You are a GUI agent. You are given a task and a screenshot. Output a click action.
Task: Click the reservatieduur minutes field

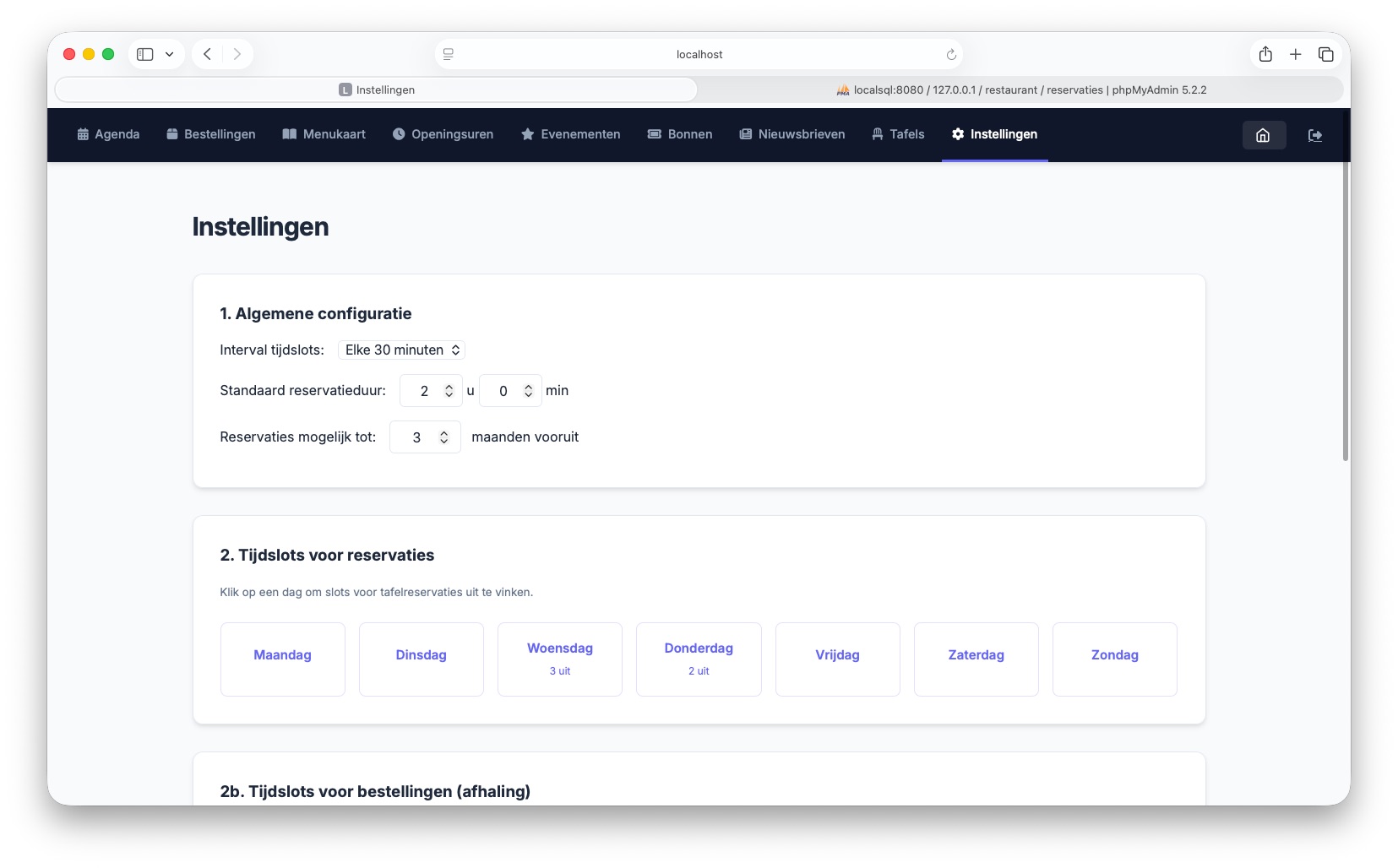(x=510, y=391)
